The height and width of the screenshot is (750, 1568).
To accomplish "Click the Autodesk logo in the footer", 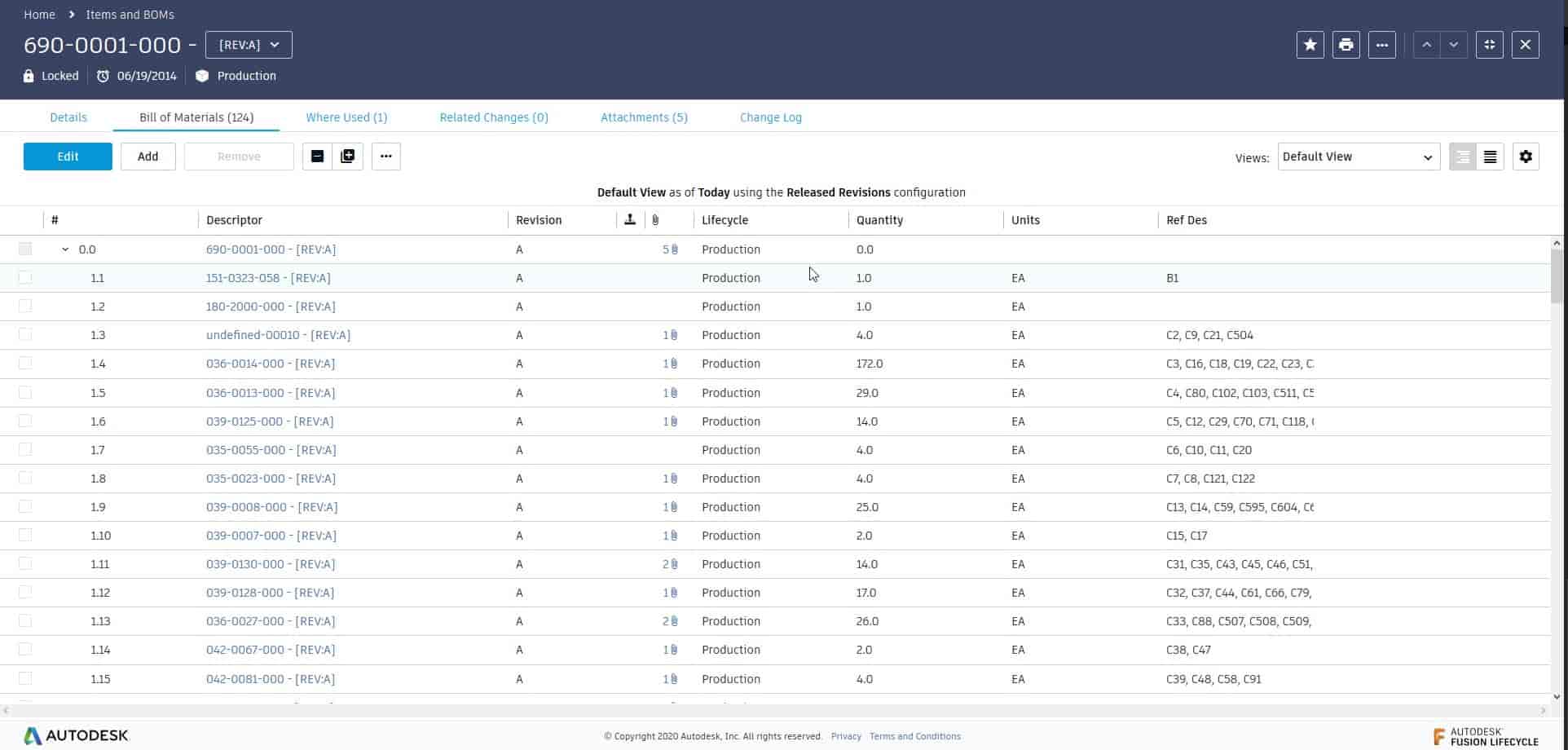I will point(76,735).
